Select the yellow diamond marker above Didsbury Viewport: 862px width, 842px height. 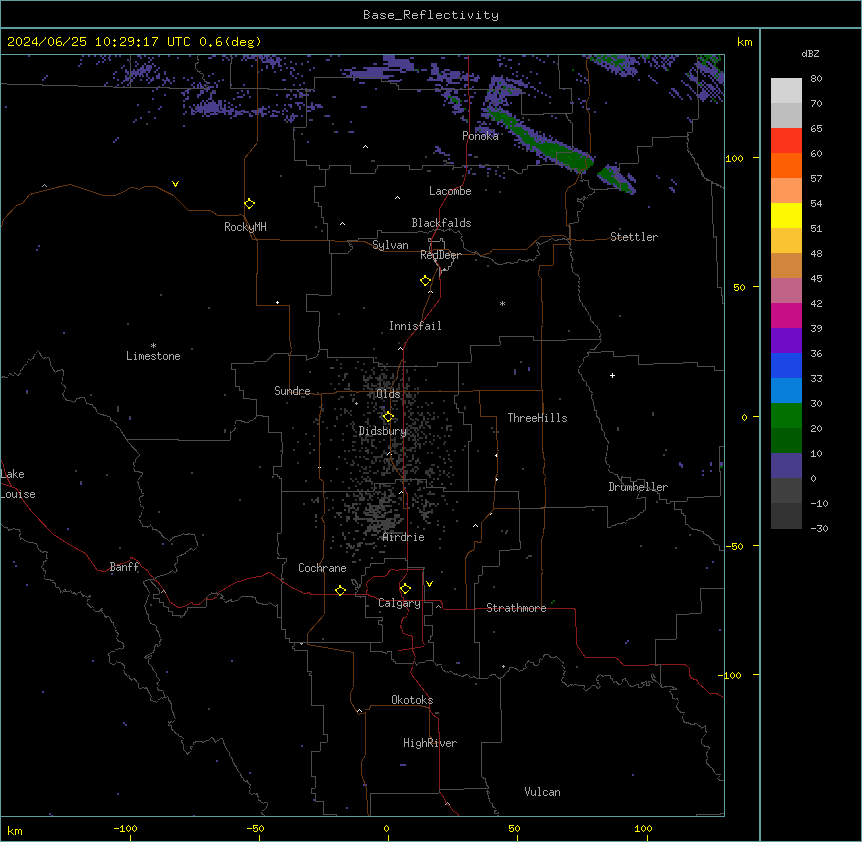click(x=388, y=416)
